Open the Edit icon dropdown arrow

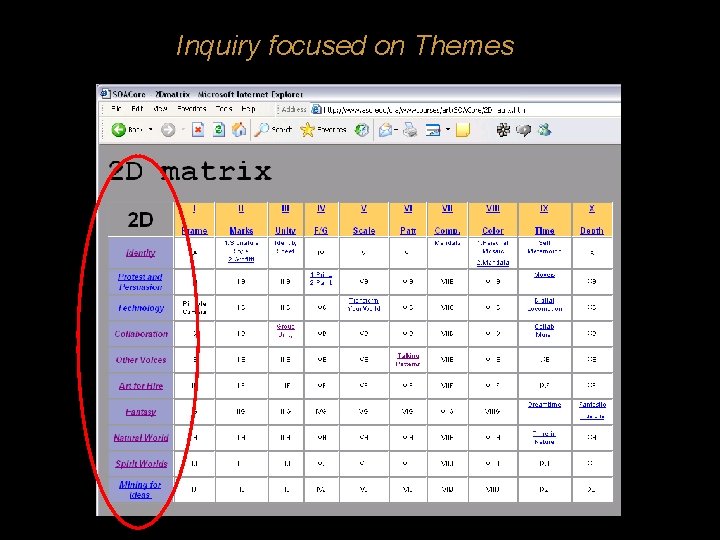[447, 130]
